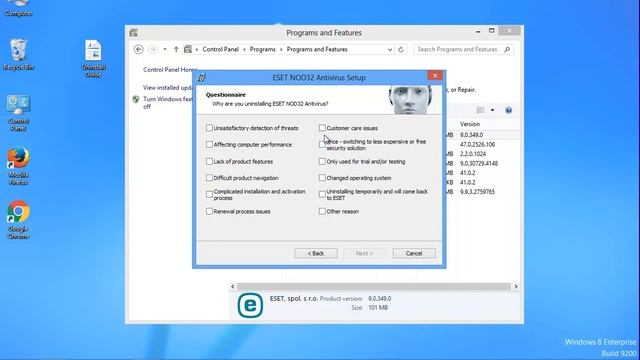This screenshot has height=360, width=640.
Task: Click the Back arrow in Programs and Features
Action: tap(138, 49)
